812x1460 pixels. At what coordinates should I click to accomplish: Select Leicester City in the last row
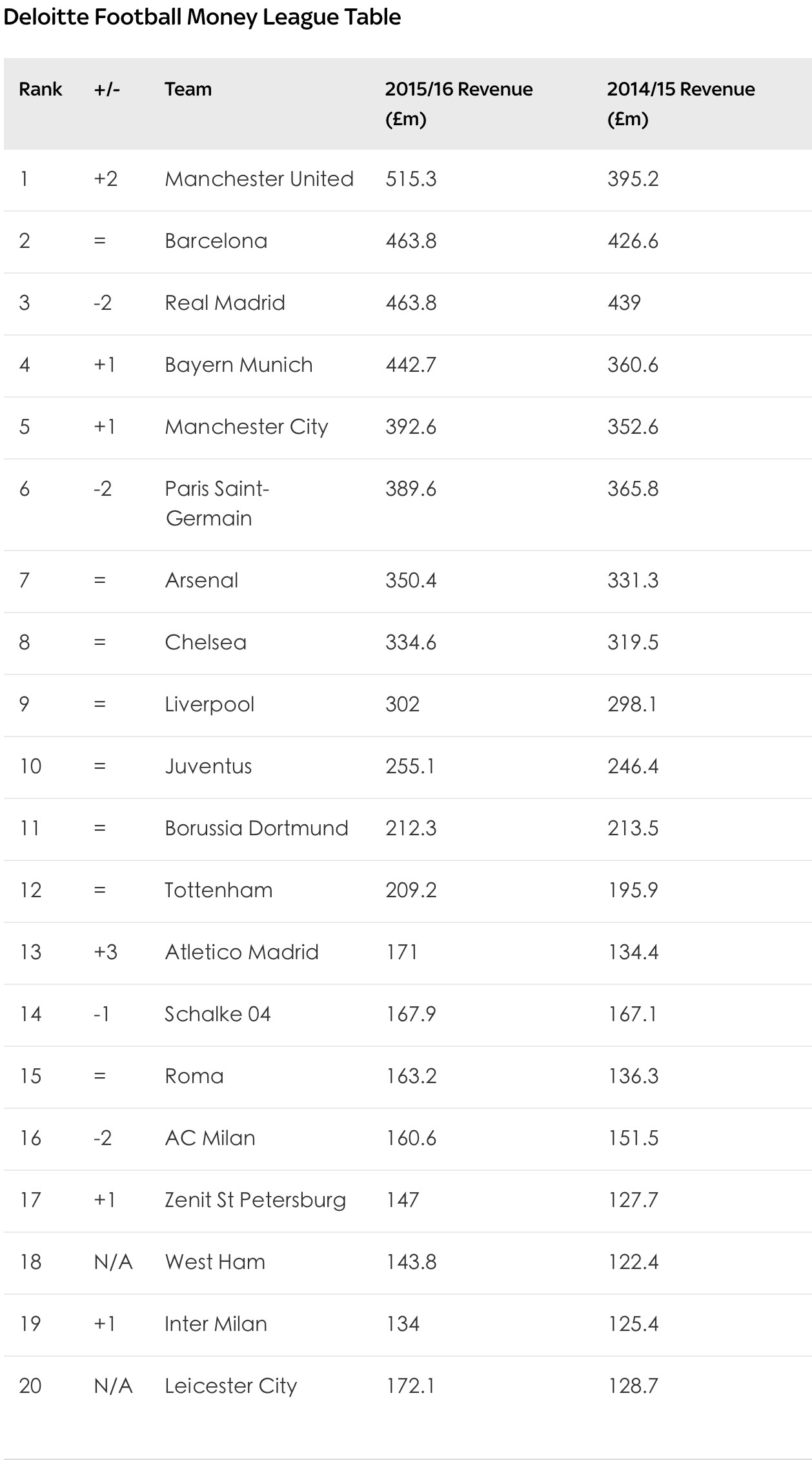tap(230, 1386)
